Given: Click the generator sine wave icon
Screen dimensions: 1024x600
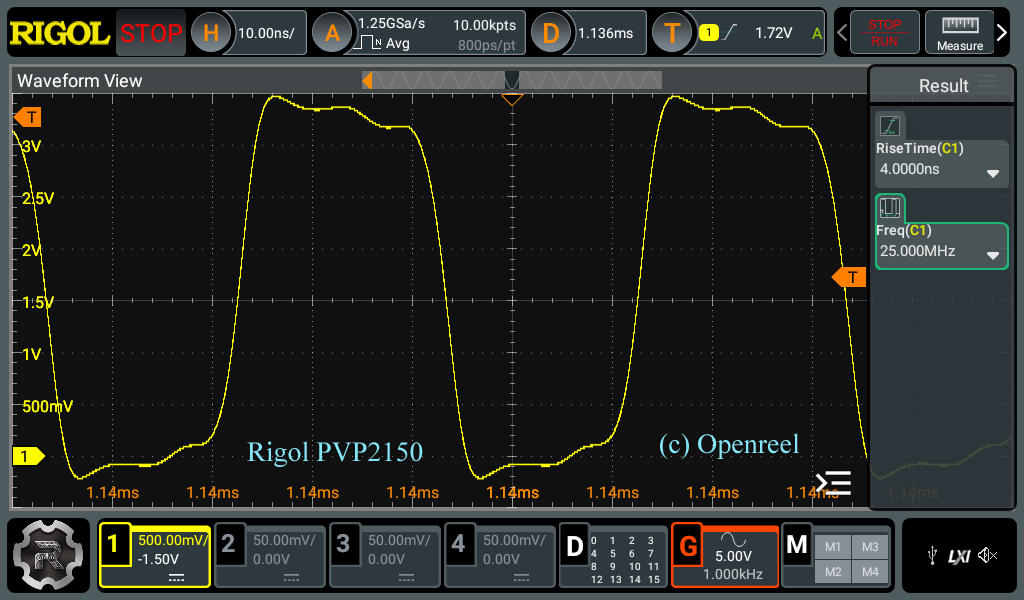Looking at the screenshot, I should coord(733,539).
